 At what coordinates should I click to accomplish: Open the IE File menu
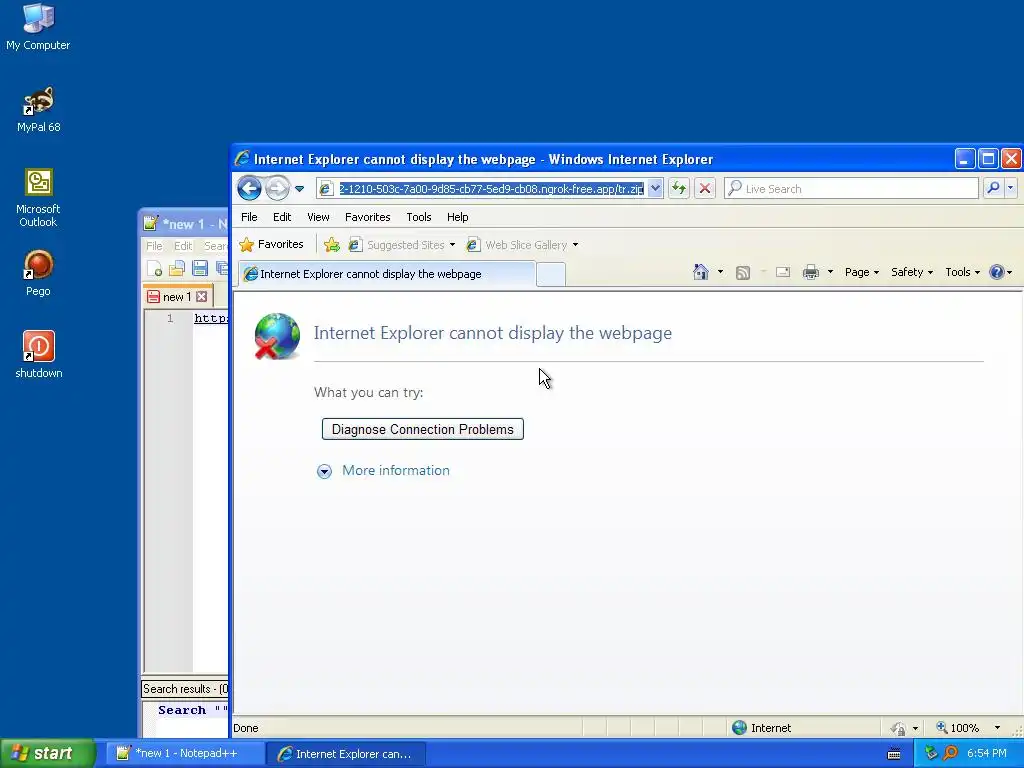tap(249, 217)
